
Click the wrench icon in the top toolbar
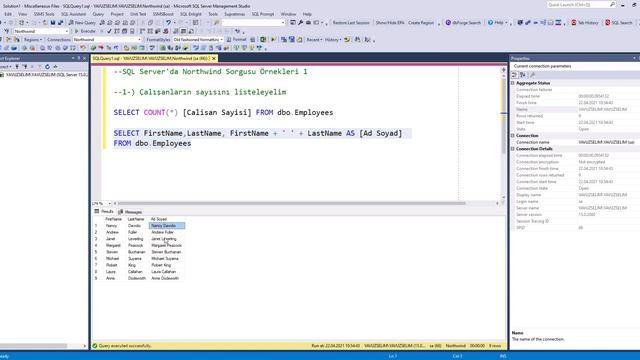point(301,23)
